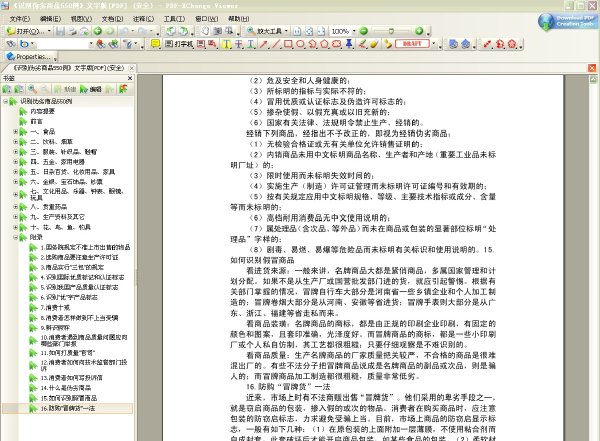Open the 工具(T) menu
Image resolution: width=600 pixels, height=441 pixels.
(174, 19)
